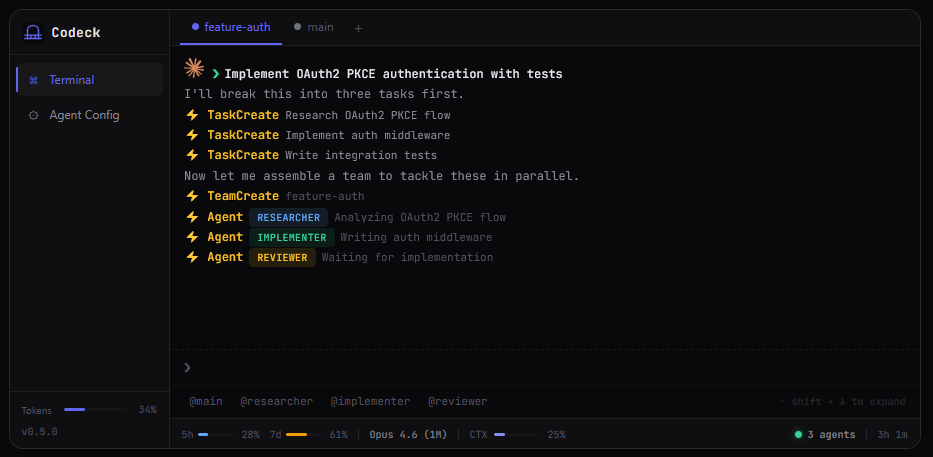Open Agent Config in the sidebar
This screenshot has height=457, width=933.
point(89,115)
